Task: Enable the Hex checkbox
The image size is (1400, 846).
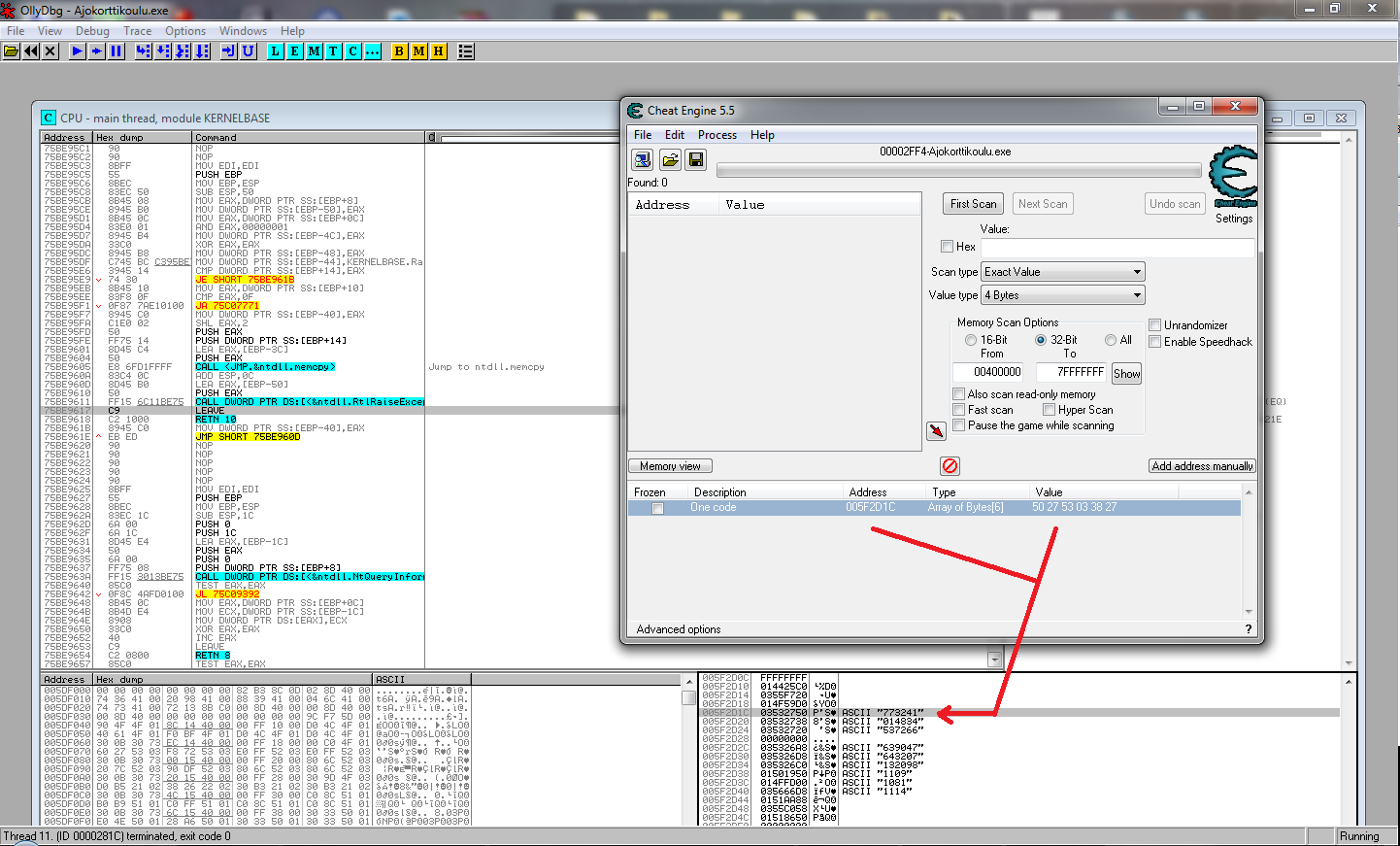Action: click(x=948, y=247)
